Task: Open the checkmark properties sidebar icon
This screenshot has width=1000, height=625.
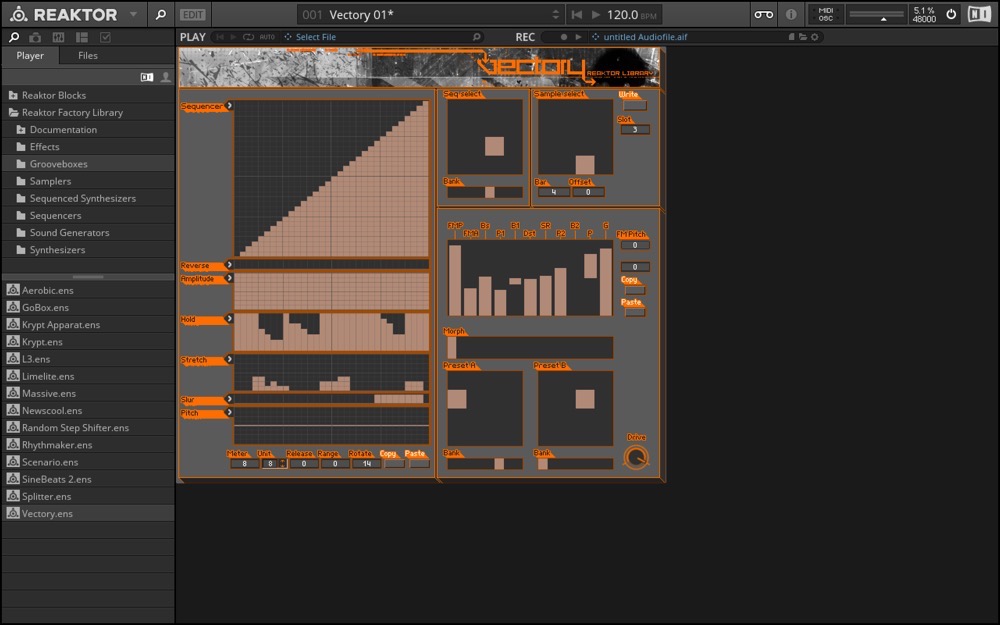Action: click(105, 38)
